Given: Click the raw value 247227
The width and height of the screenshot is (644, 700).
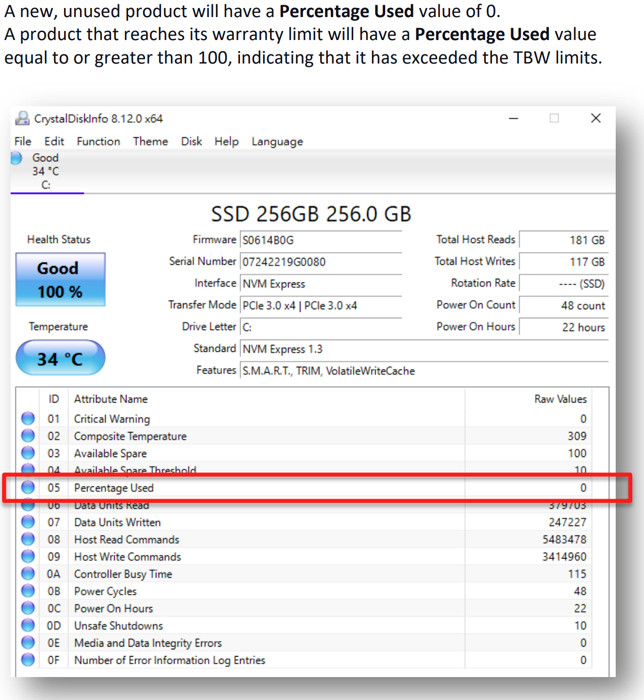Looking at the screenshot, I should tap(567, 522).
